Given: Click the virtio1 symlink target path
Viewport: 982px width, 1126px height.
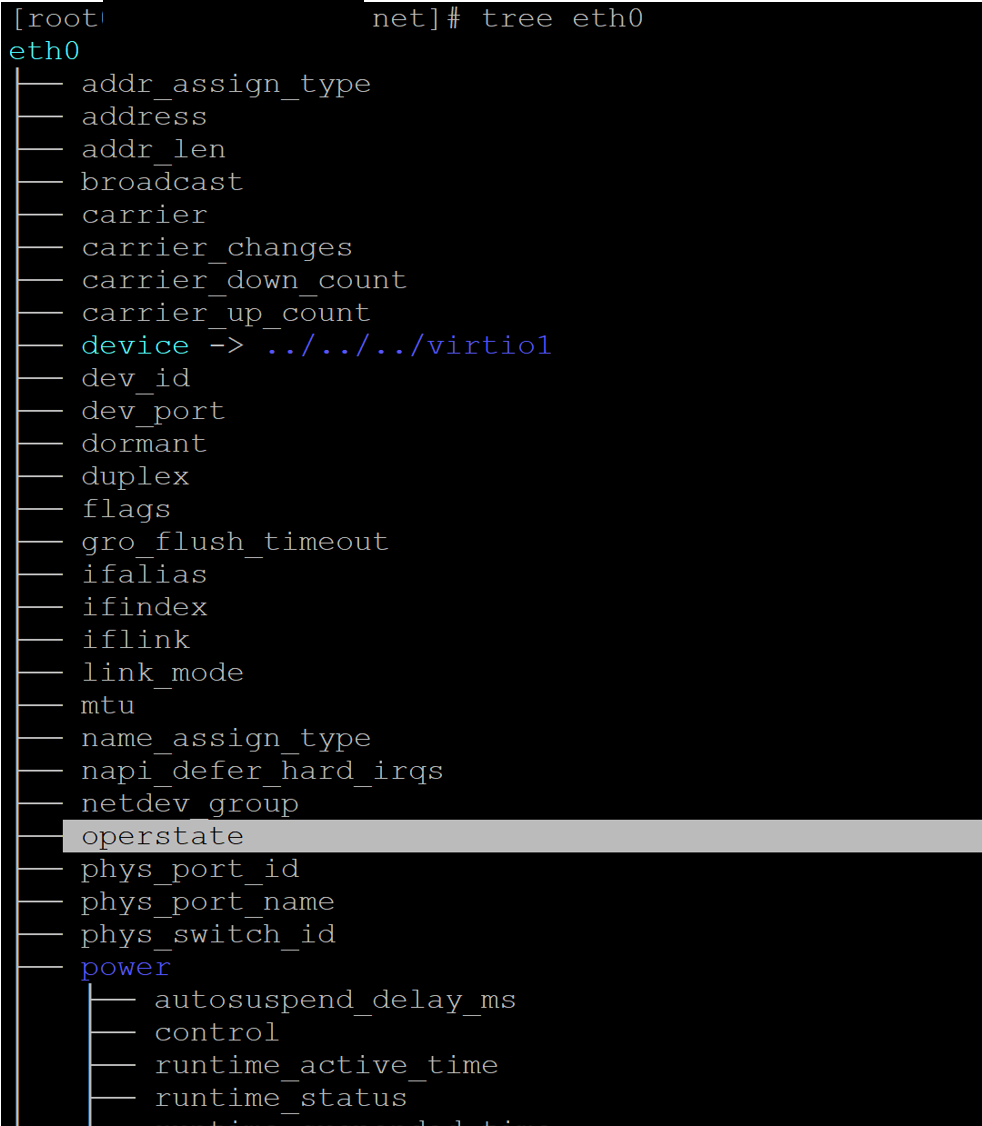Looking at the screenshot, I should 408,346.
